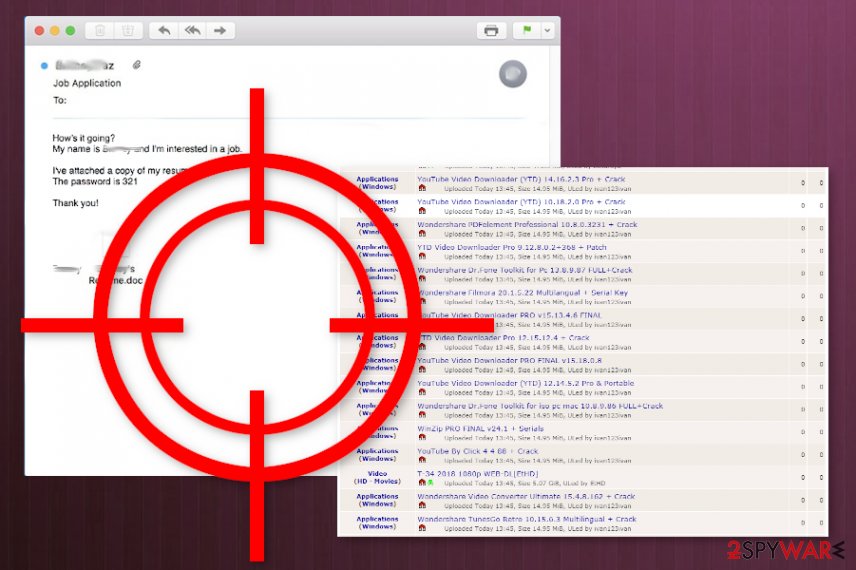Open "YouTube Video Downloader (YTD) 12.14.5.2 Pro & Portable" link
Screen dimensions: 856x570
[x=526, y=383]
